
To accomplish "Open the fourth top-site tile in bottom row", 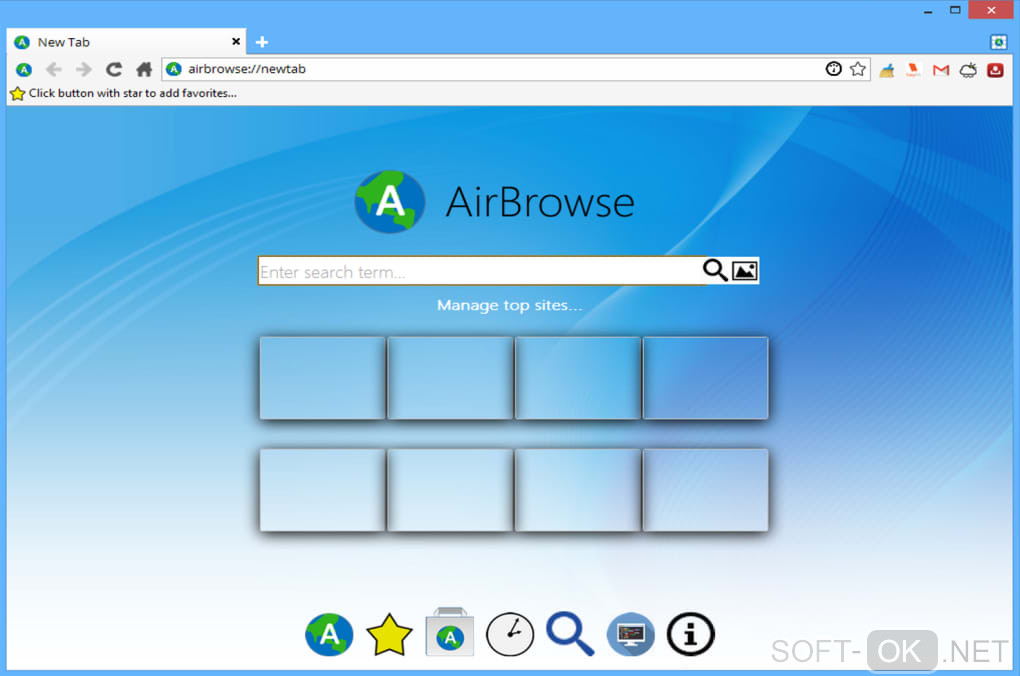I will tap(706, 490).
